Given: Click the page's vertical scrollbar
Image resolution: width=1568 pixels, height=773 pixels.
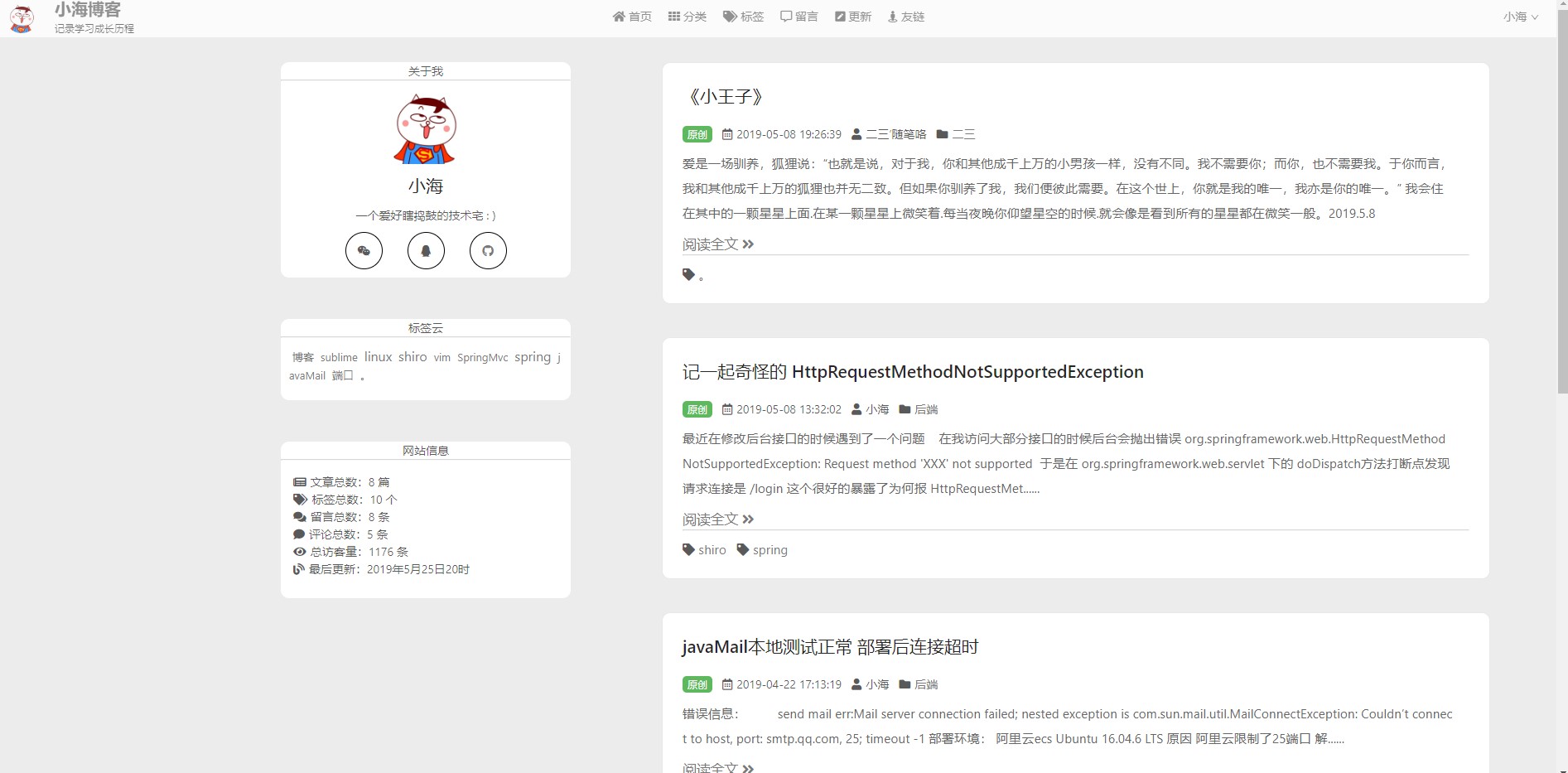Looking at the screenshot, I should 1562,249.
